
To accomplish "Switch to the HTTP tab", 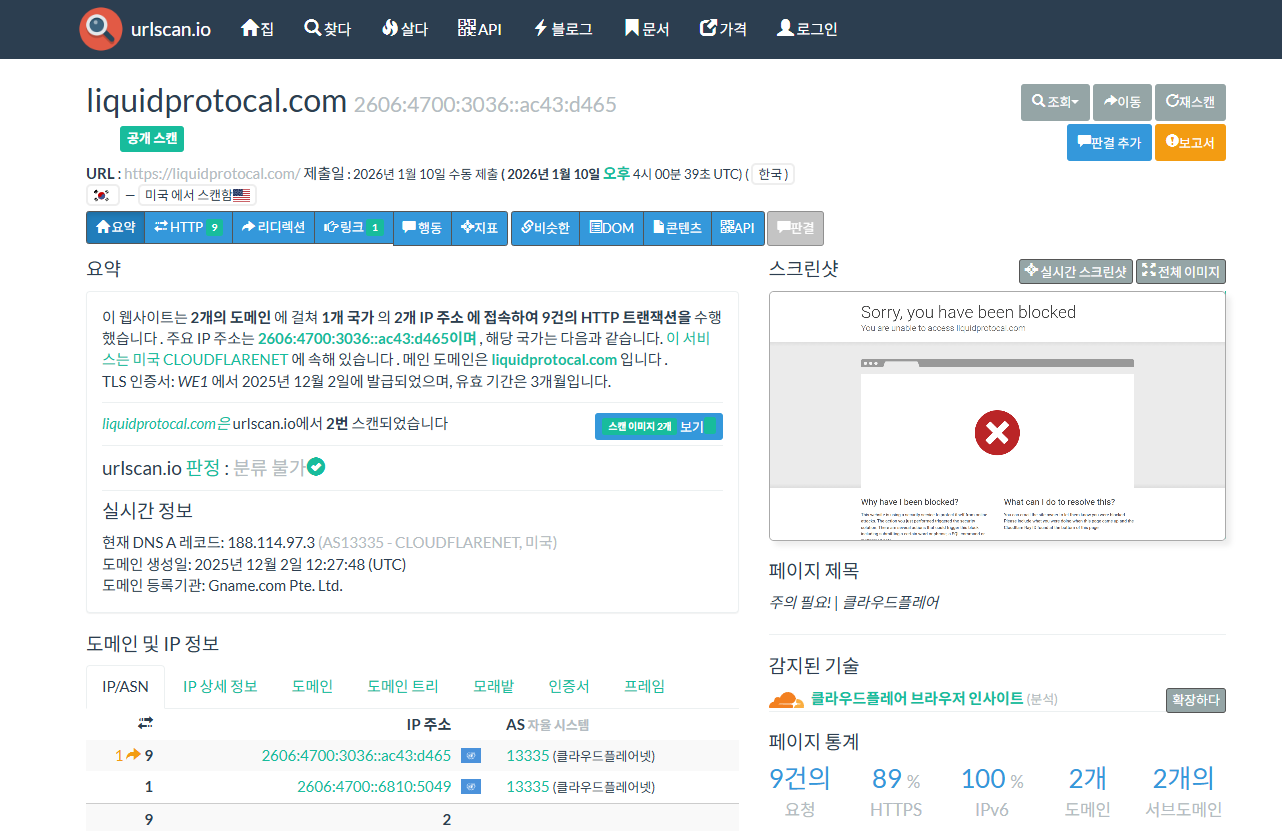I will [x=188, y=228].
